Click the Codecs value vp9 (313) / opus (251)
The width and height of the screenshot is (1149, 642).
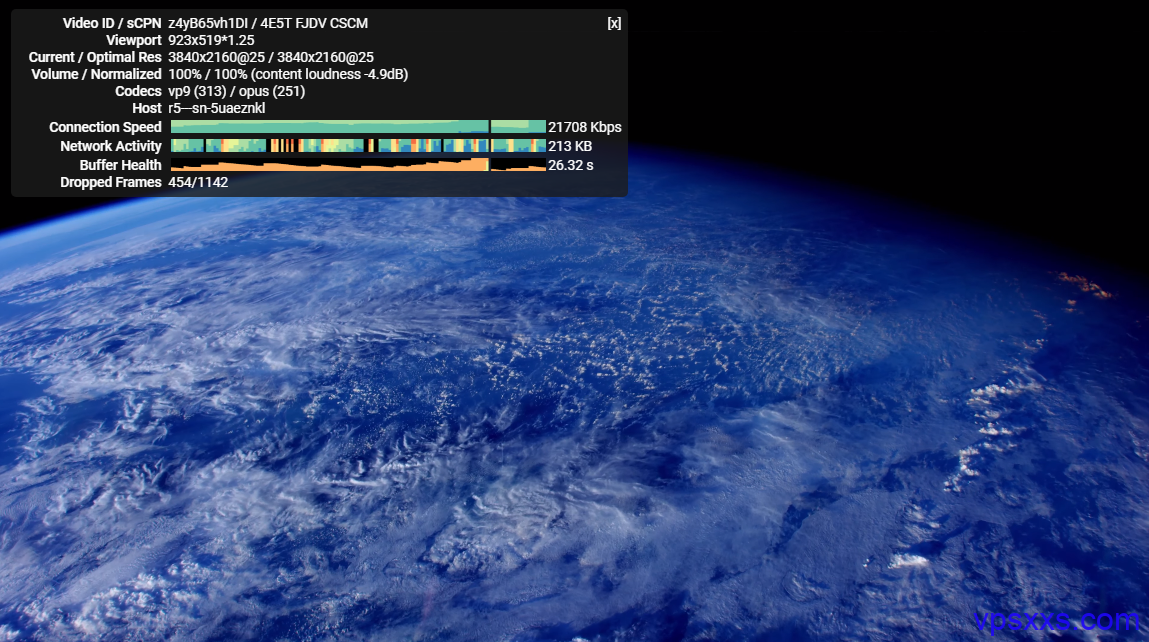pyautogui.click(x=237, y=91)
